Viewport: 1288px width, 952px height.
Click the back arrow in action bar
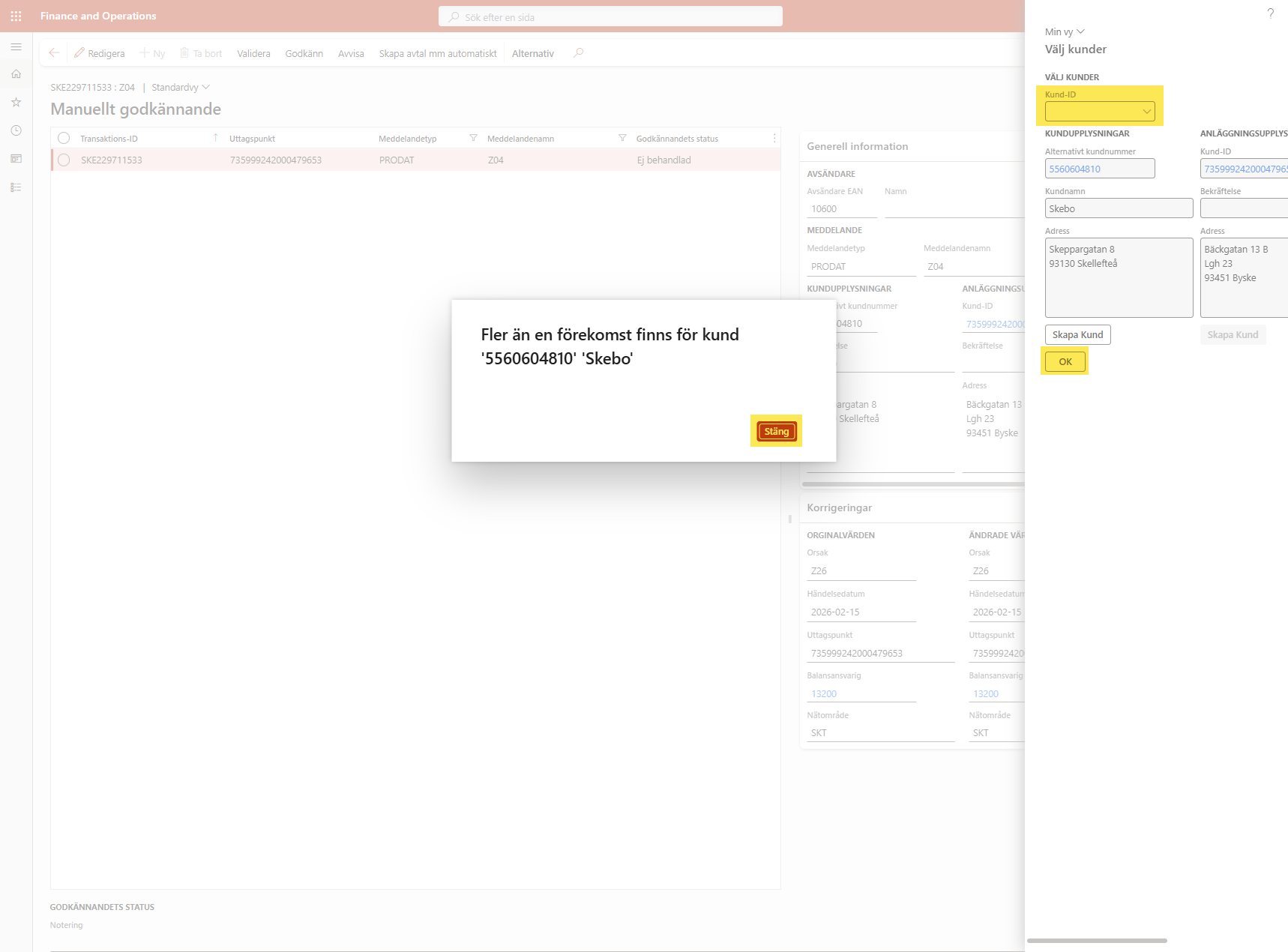(x=54, y=53)
